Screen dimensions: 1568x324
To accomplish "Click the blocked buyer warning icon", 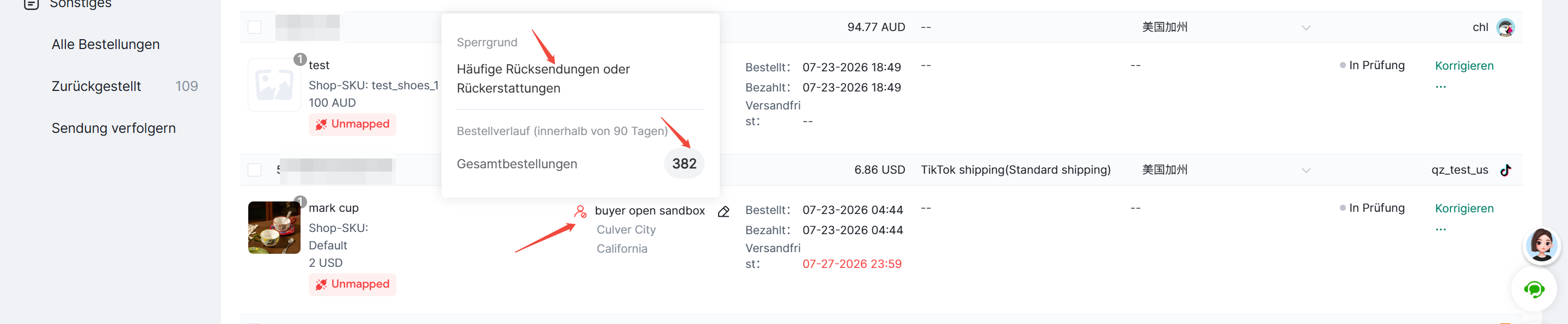I will point(580,211).
